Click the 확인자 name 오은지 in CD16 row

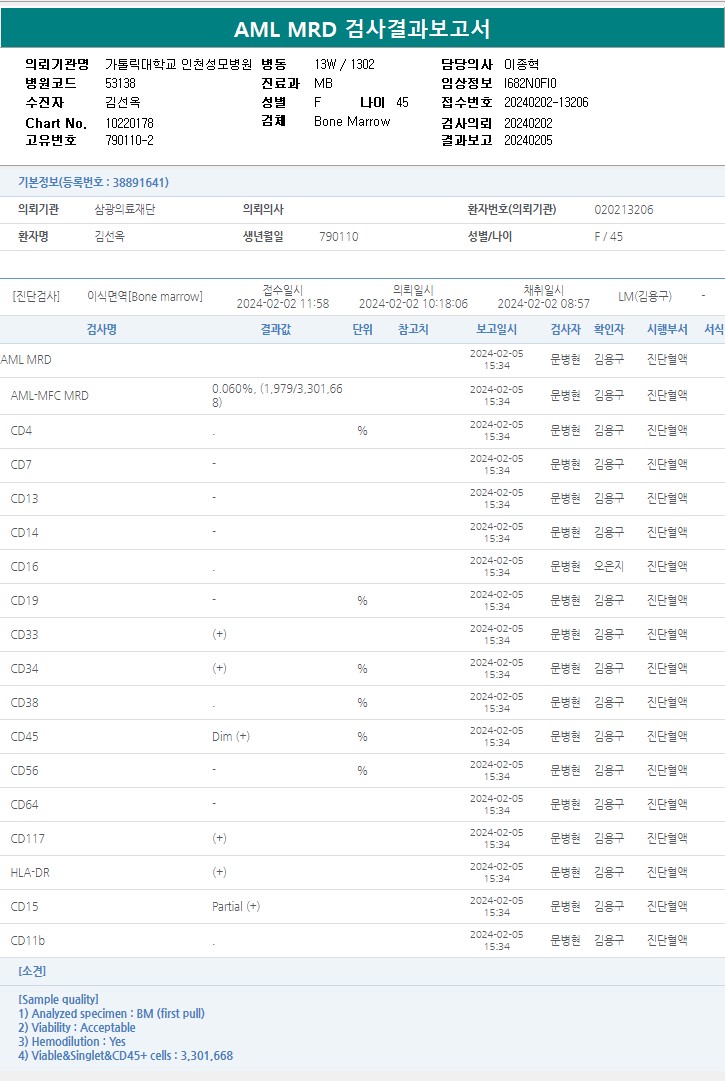pos(609,567)
